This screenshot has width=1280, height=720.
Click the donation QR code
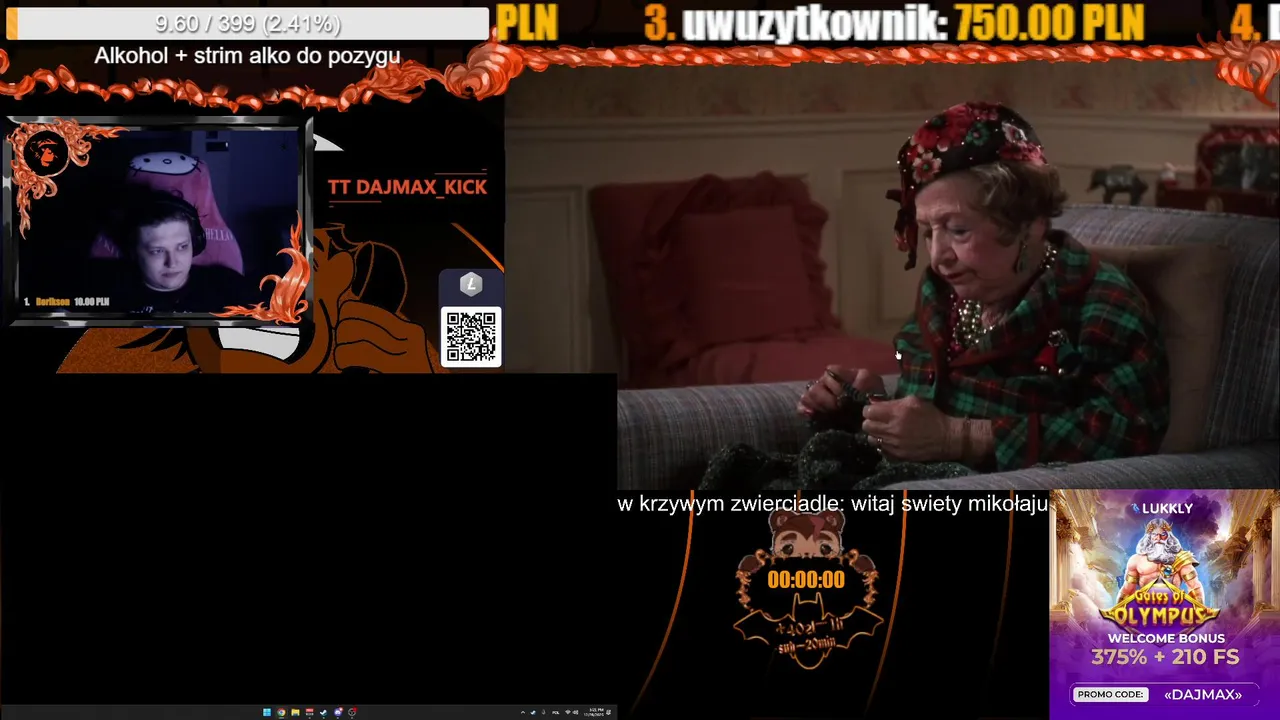point(471,337)
